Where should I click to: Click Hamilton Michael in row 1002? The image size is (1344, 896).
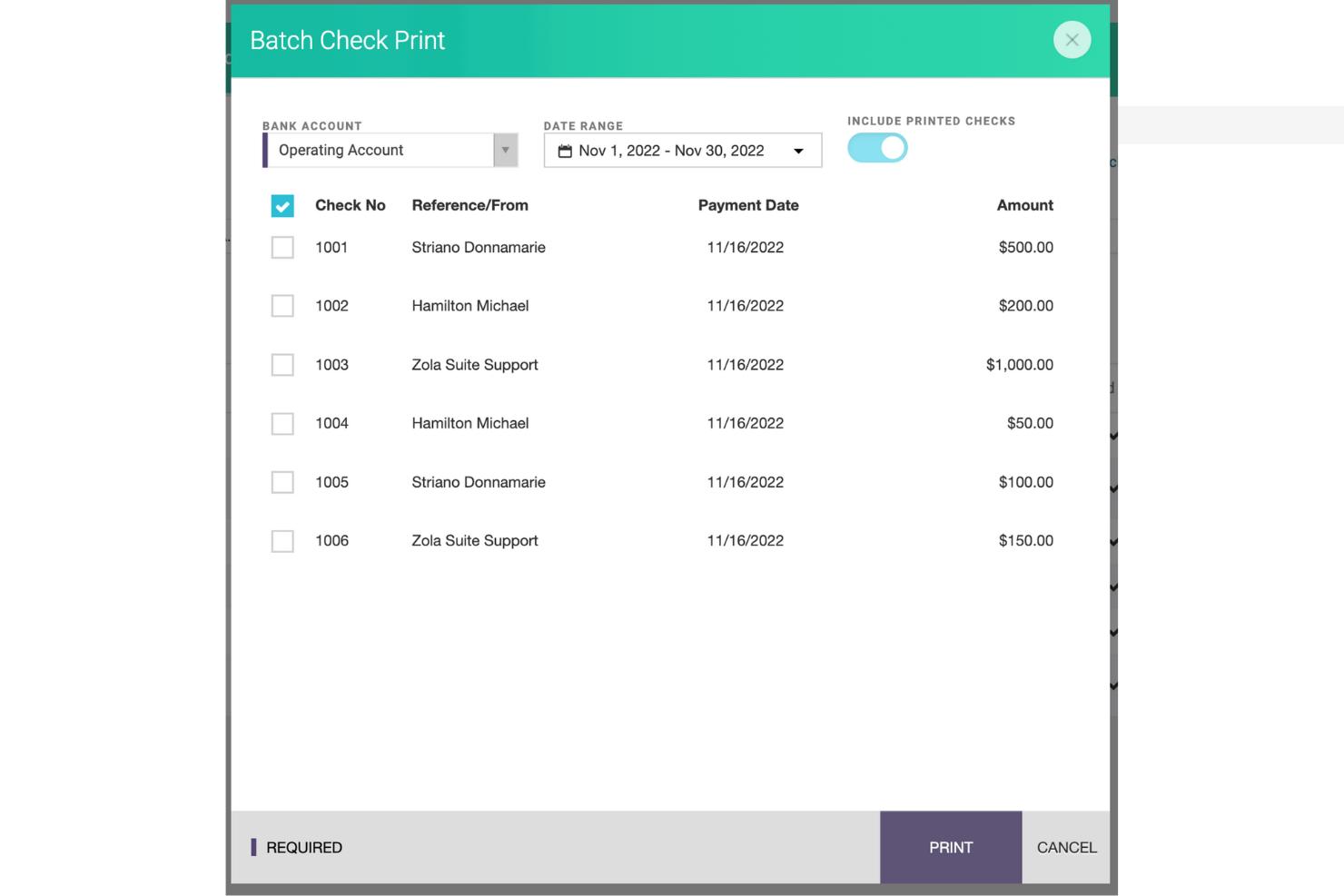469,306
